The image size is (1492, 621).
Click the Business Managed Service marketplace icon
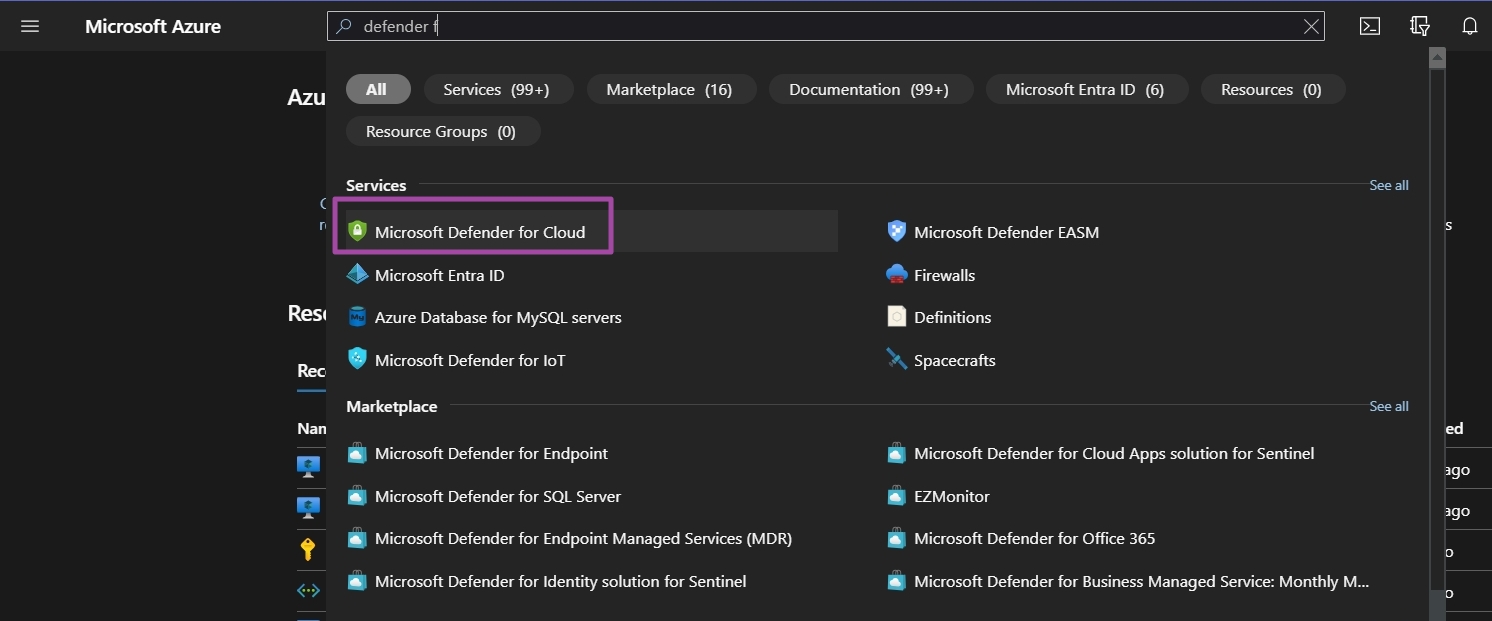pos(897,582)
